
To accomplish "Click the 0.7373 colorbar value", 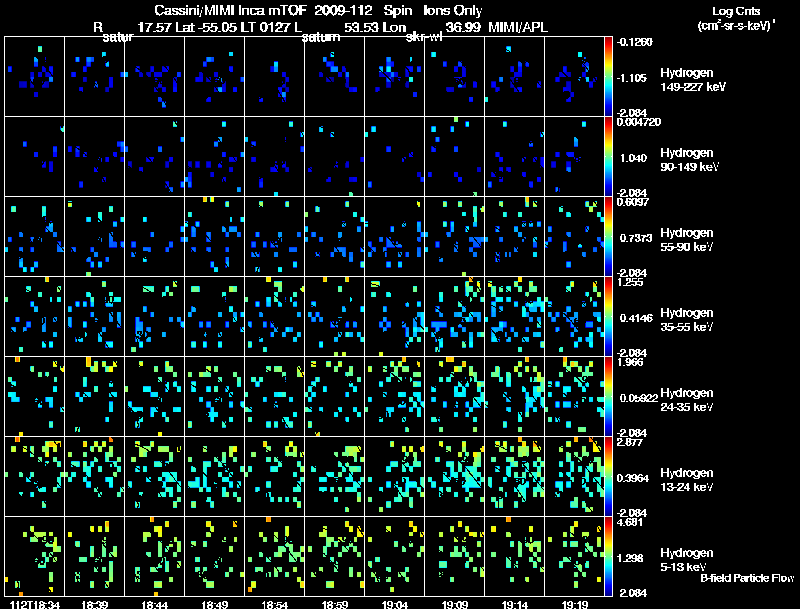I will (x=636, y=238).
